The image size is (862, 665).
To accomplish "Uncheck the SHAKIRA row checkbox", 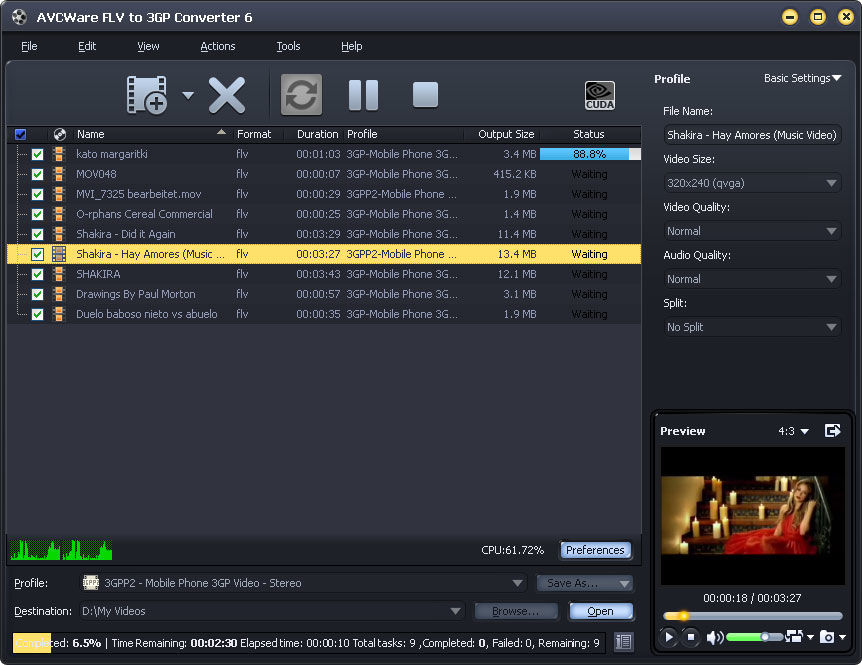I will point(37,274).
